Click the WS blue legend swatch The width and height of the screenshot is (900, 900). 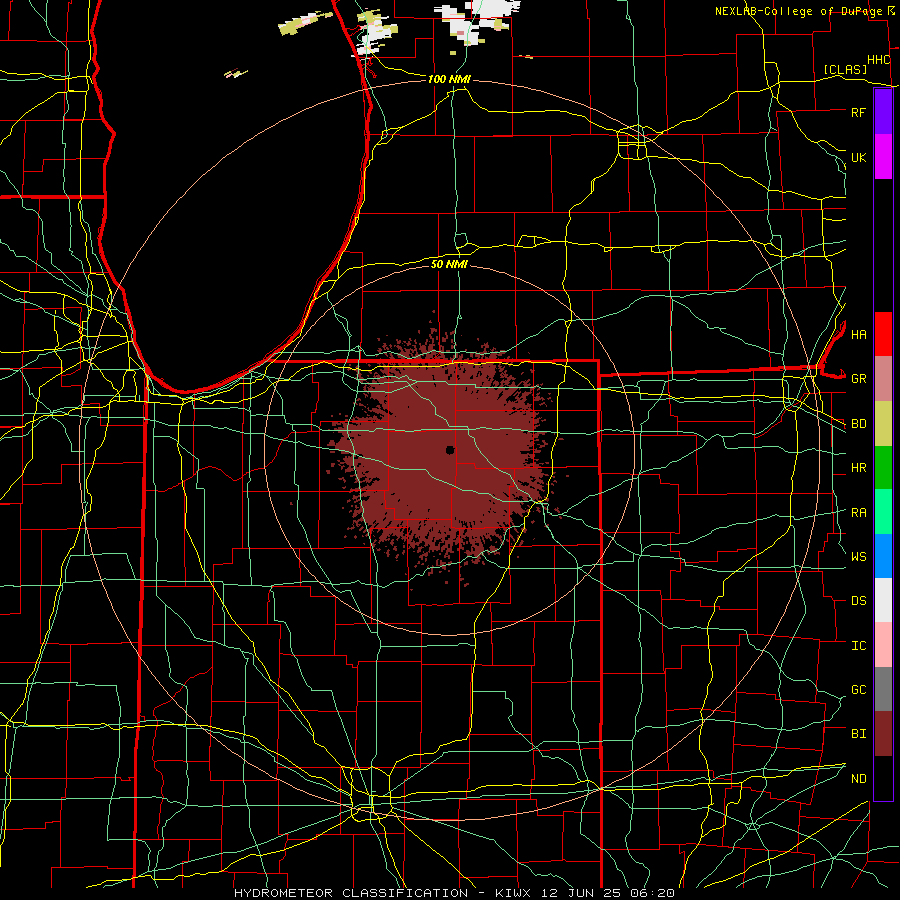883,556
